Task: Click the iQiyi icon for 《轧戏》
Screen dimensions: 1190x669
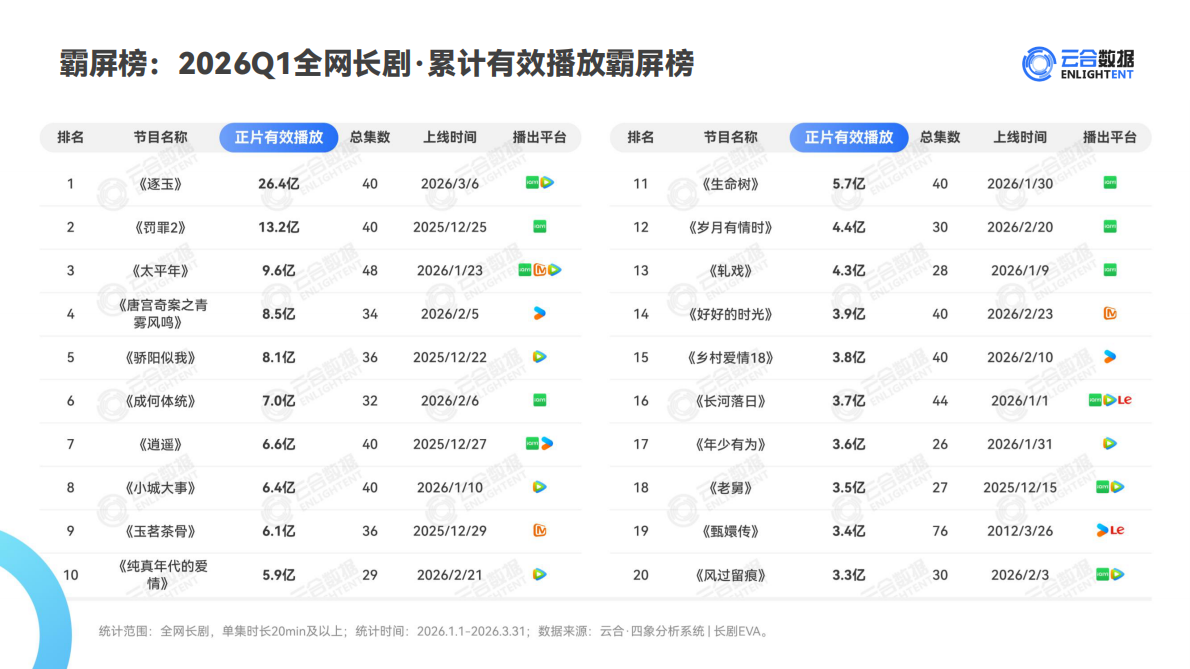Action: [x=1110, y=270]
